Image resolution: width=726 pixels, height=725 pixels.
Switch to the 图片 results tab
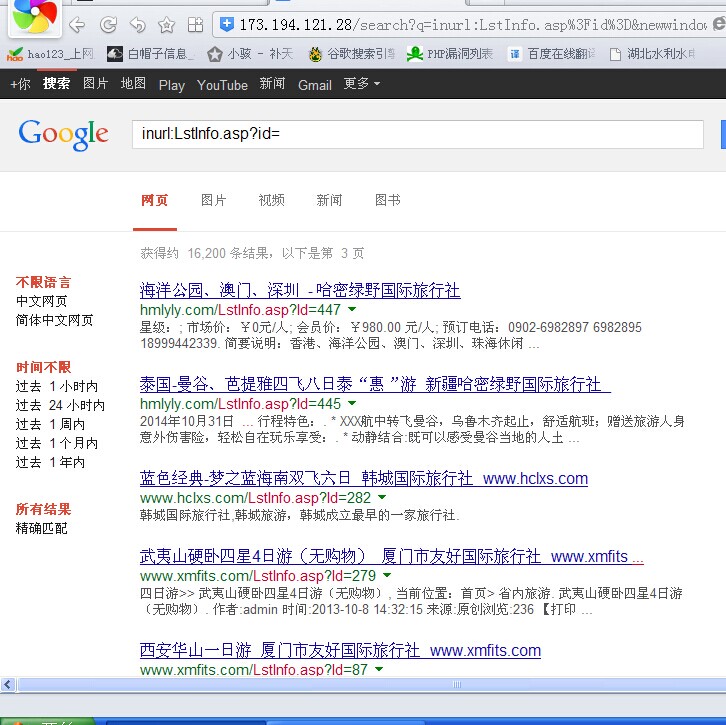(x=213, y=200)
